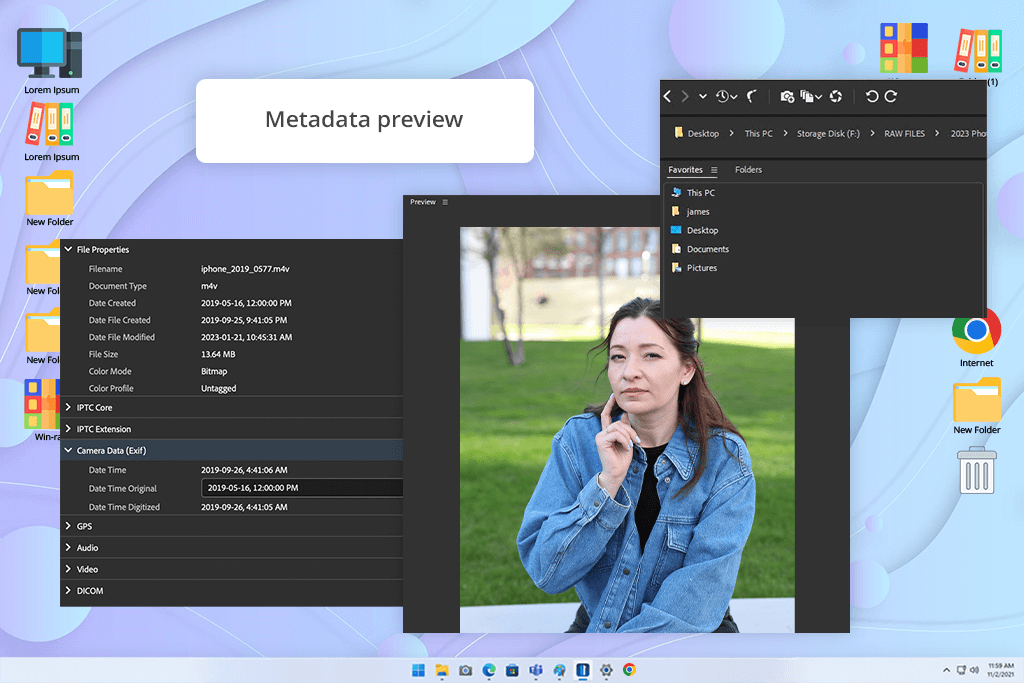Viewport: 1024px width, 683px height.
Task: Open the parent/favorites dropdown beside the forward arrow
Action: [703, 97]
